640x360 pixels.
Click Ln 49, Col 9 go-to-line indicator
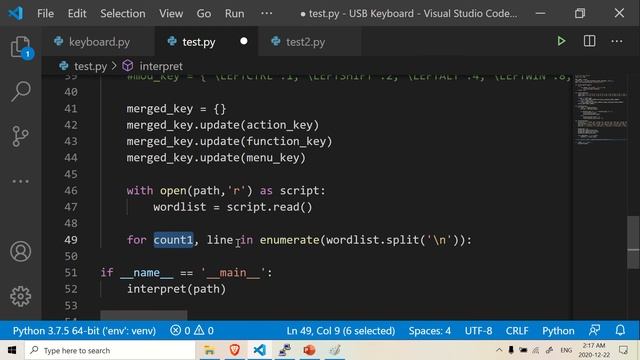coord(340,330)
